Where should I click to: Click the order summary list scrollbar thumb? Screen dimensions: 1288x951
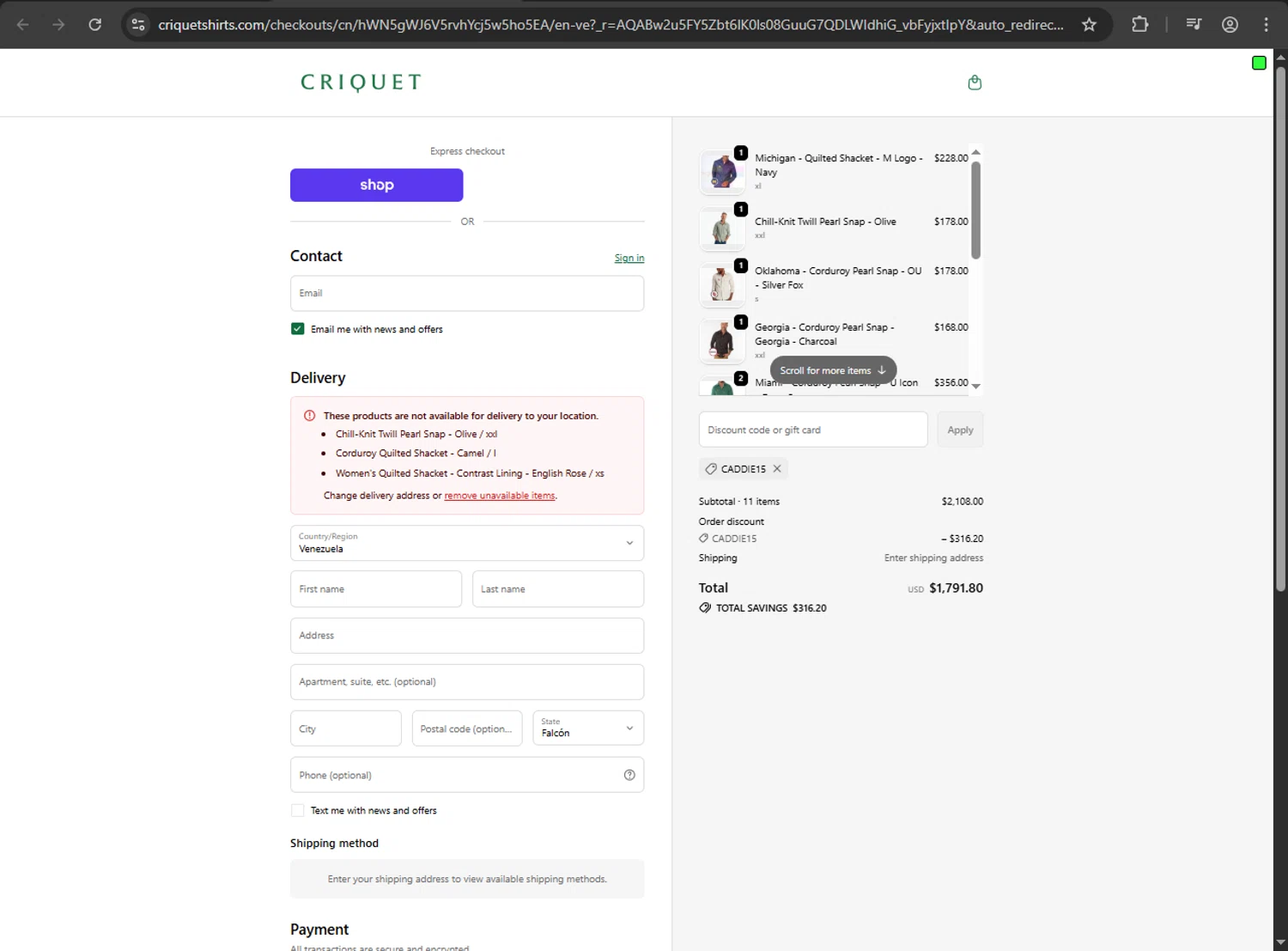tap(975, 210)
